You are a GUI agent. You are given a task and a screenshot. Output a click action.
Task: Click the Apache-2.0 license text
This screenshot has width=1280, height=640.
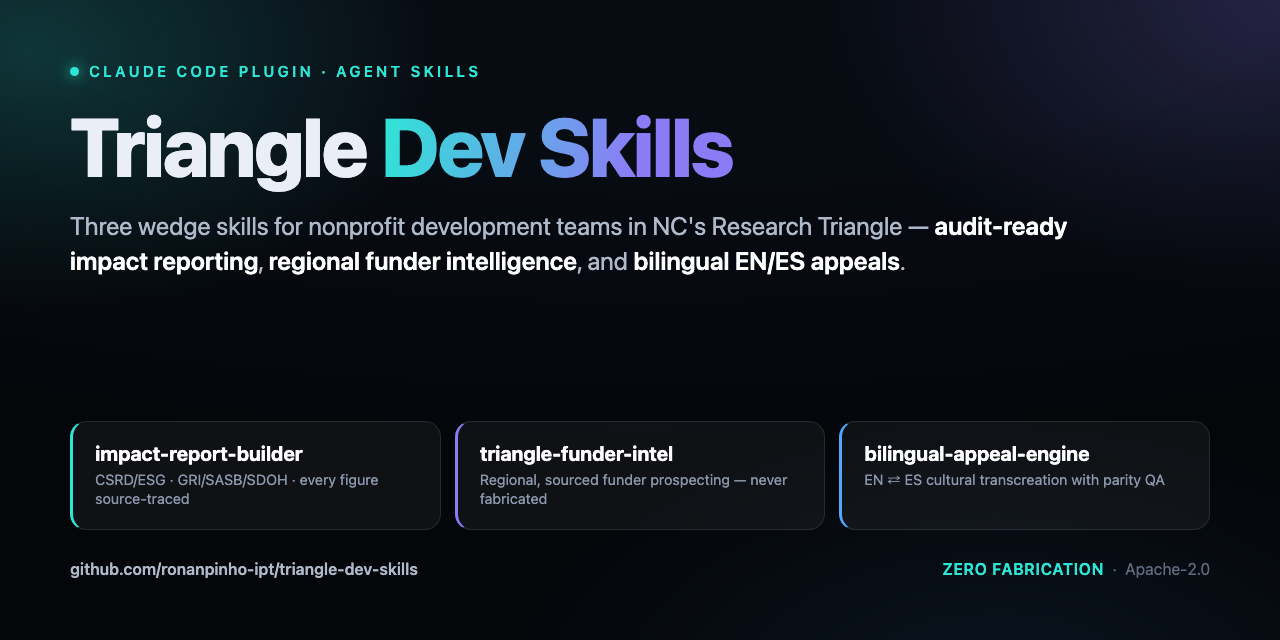pos(1167,570)
